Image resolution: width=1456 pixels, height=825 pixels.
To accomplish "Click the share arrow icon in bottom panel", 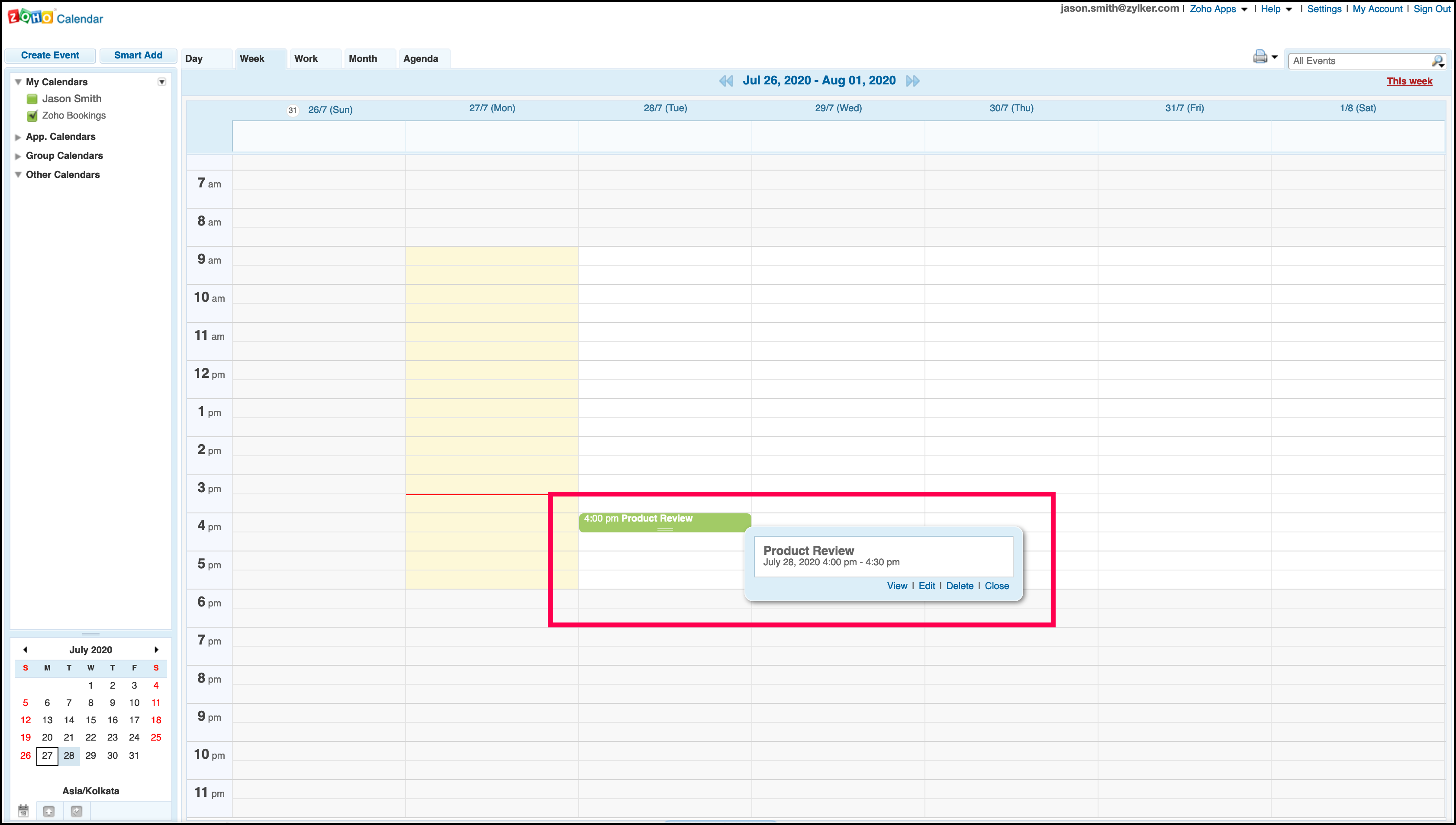I will click(77, 811).
